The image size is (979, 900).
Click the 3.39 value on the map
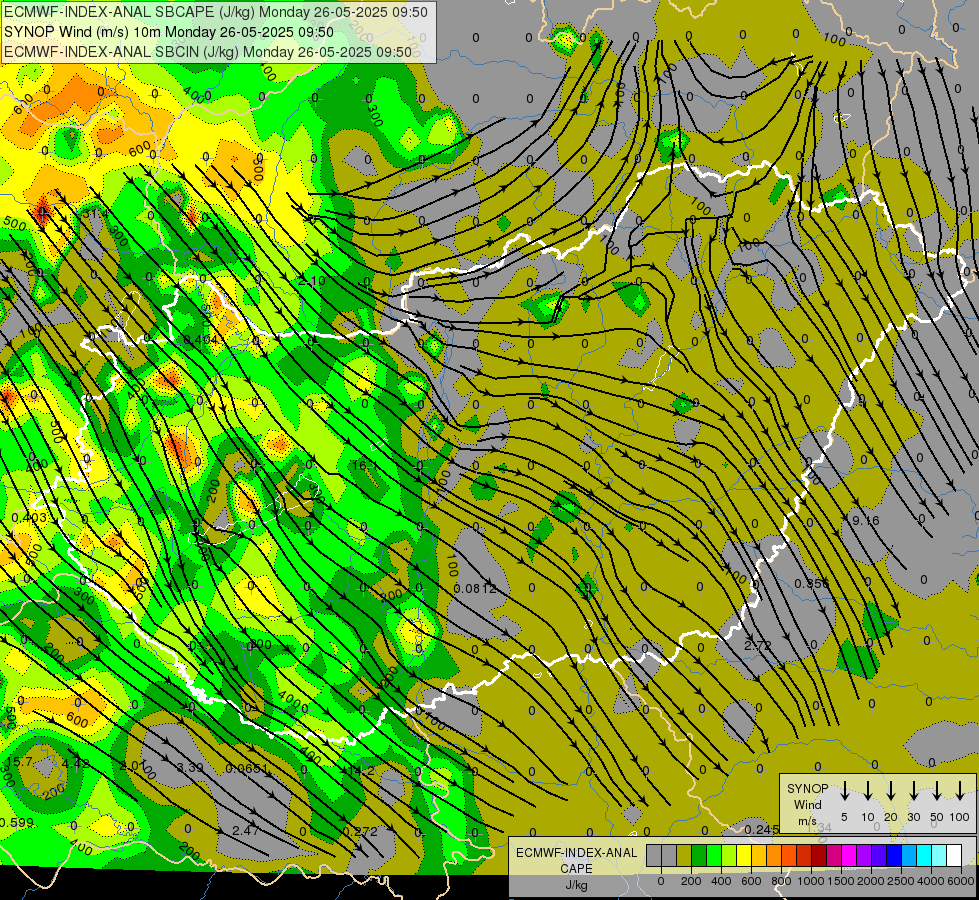click(190, 767)
